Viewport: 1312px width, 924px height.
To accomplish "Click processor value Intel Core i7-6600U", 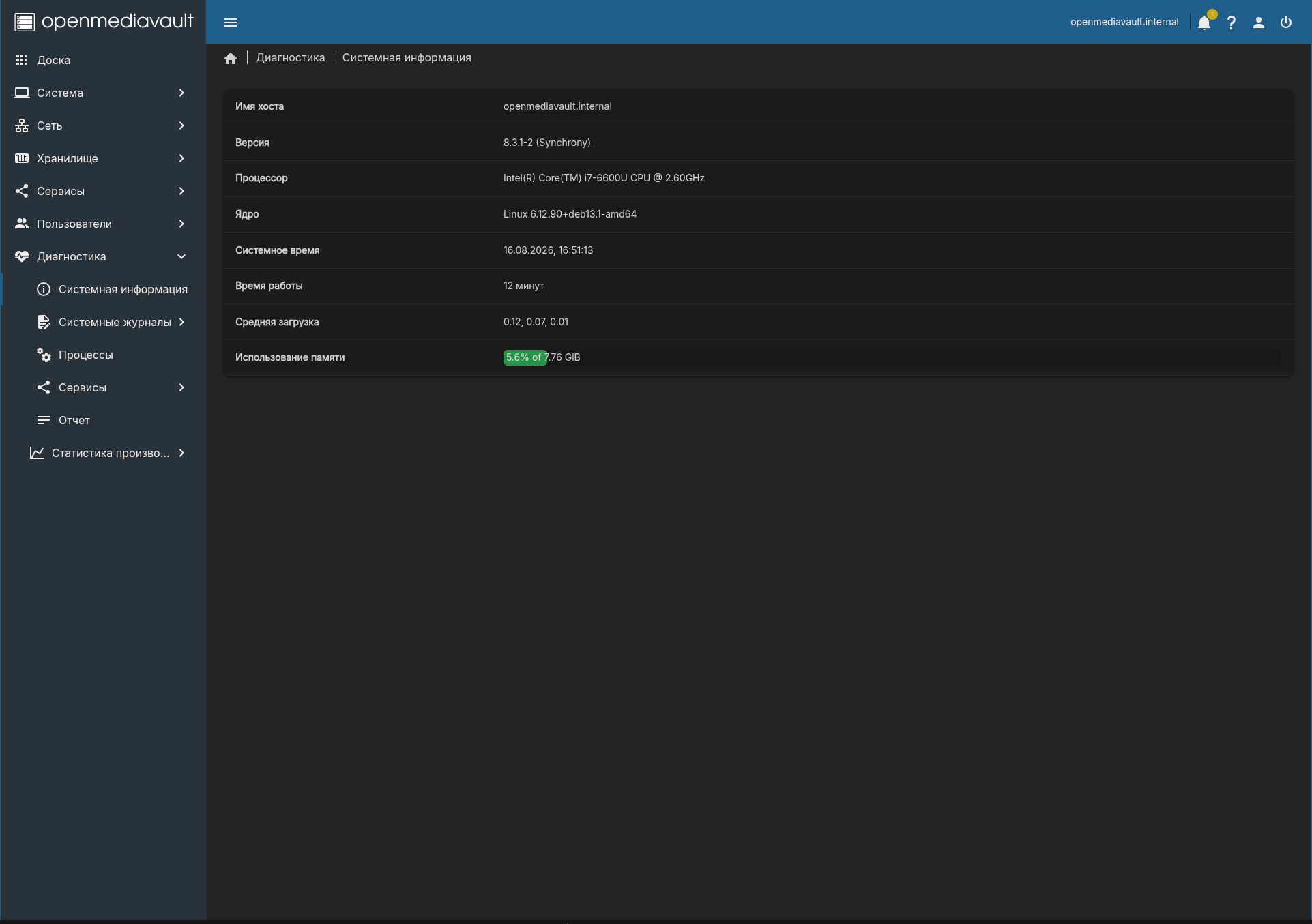I will (604, 178).
